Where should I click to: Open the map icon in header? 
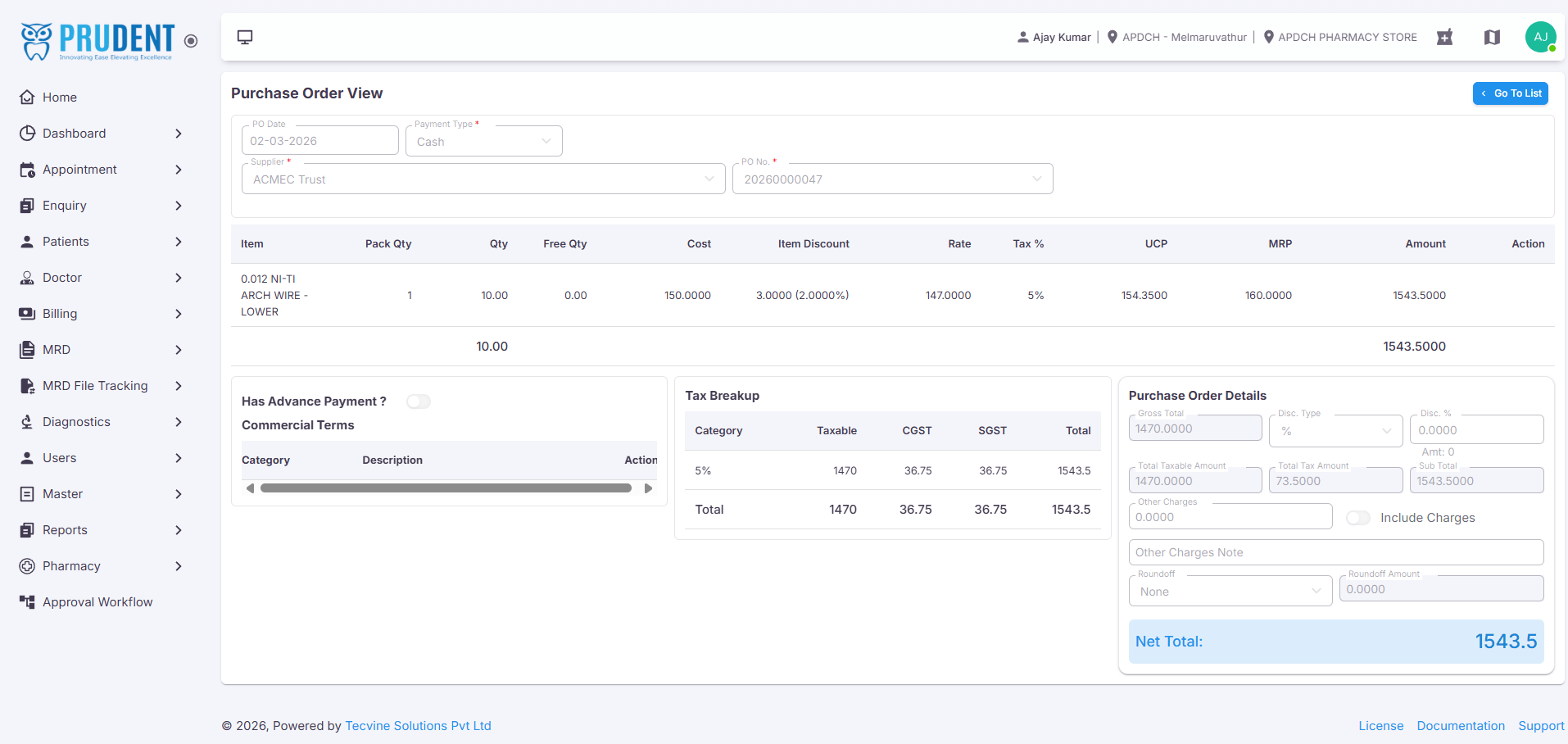(1492, 37)
